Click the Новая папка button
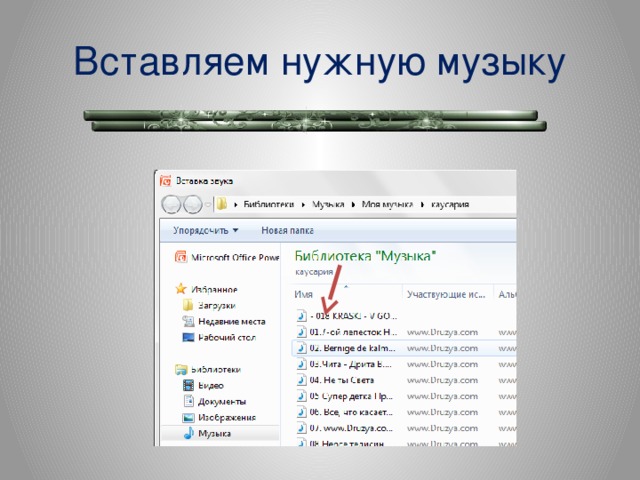This screenshot has height=480, width=640. (287, 230)
